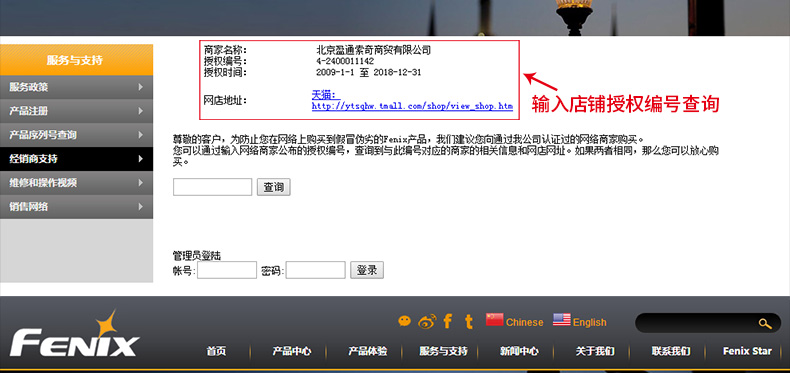Click the 管理员登陆 heading text

[196, 256]
